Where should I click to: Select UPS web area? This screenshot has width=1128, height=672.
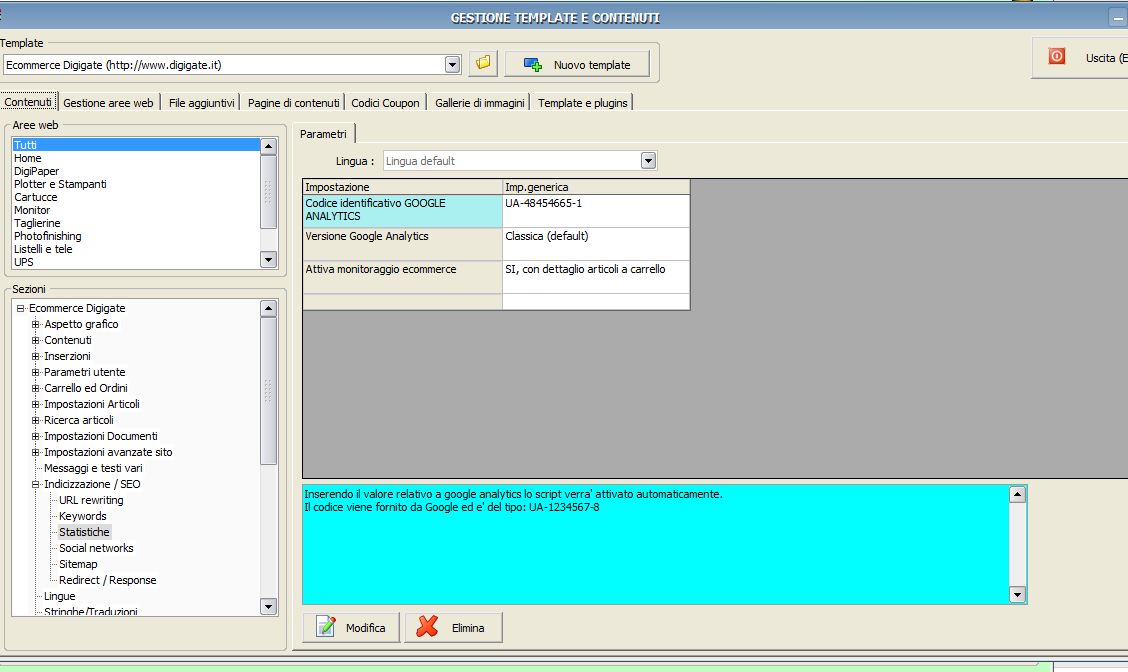point(136,262)
